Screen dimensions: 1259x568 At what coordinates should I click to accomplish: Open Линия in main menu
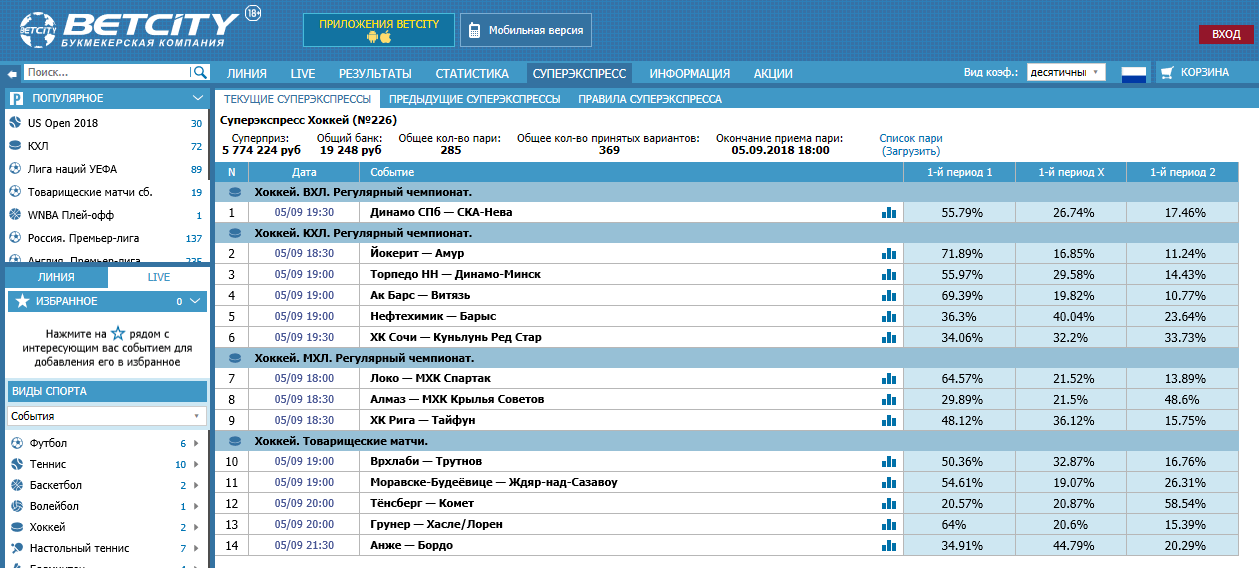coord(247,73)
